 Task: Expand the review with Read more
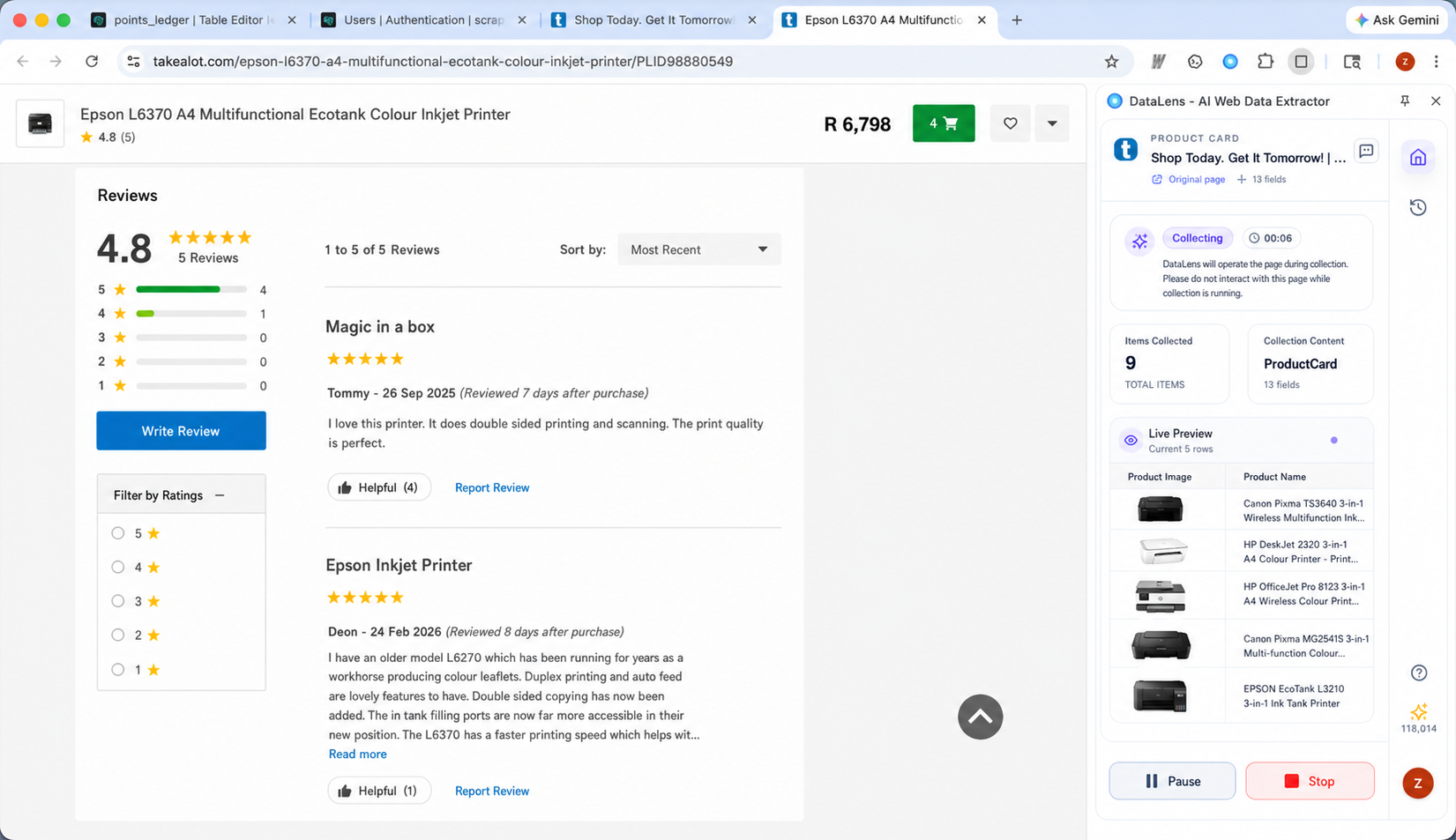click(357, 754)
